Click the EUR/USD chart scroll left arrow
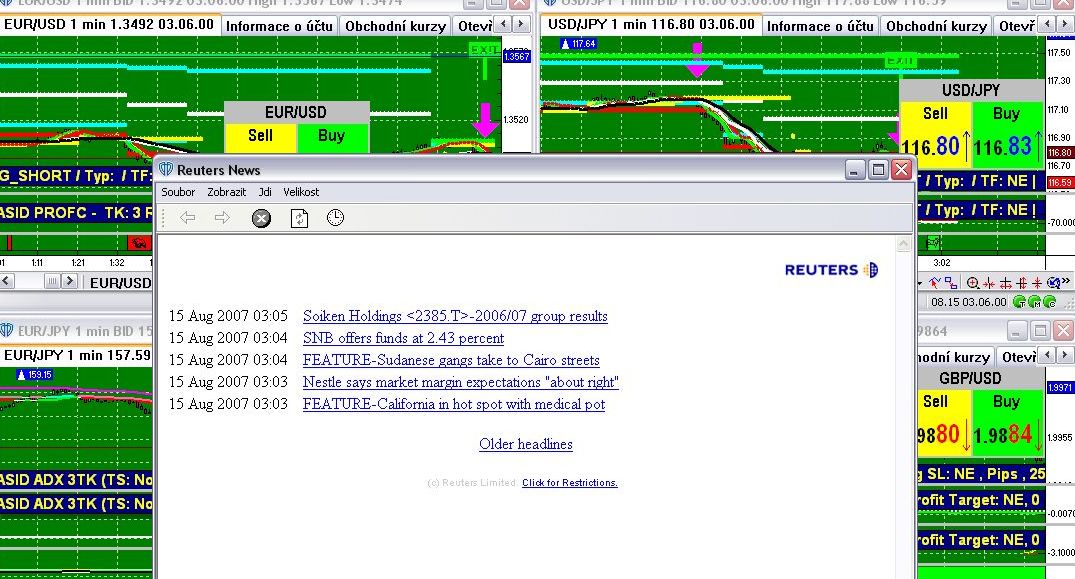Screen dimensions: 1075x579 coord(6,281)
